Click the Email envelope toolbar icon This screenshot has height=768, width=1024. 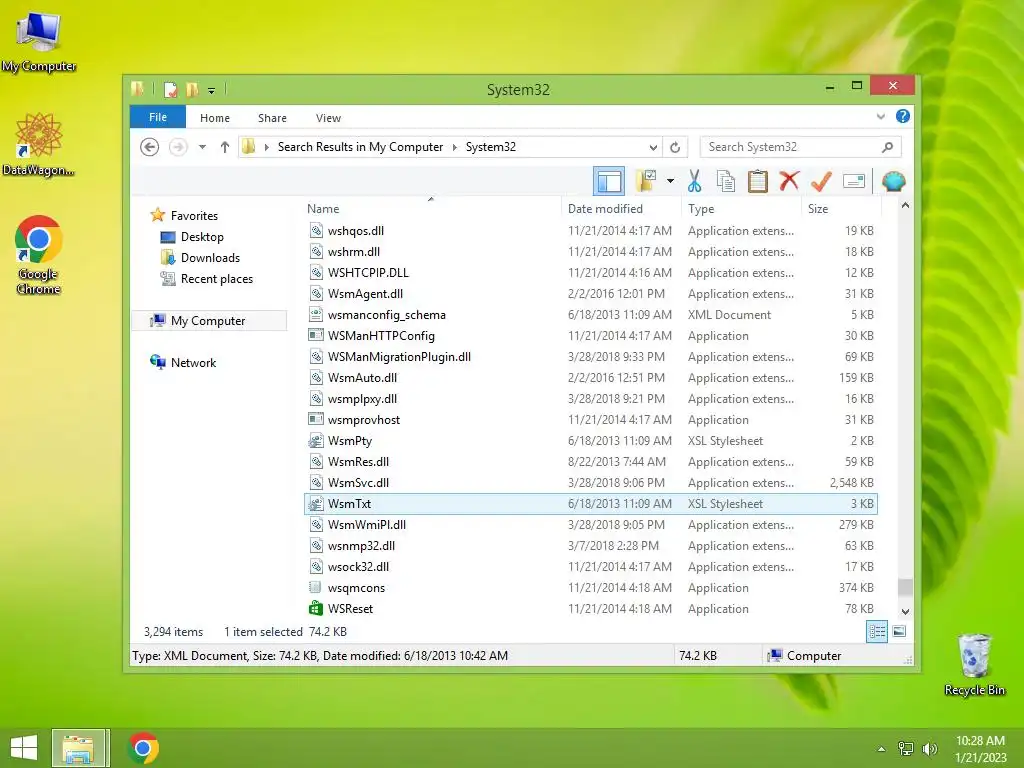[854, 181]
